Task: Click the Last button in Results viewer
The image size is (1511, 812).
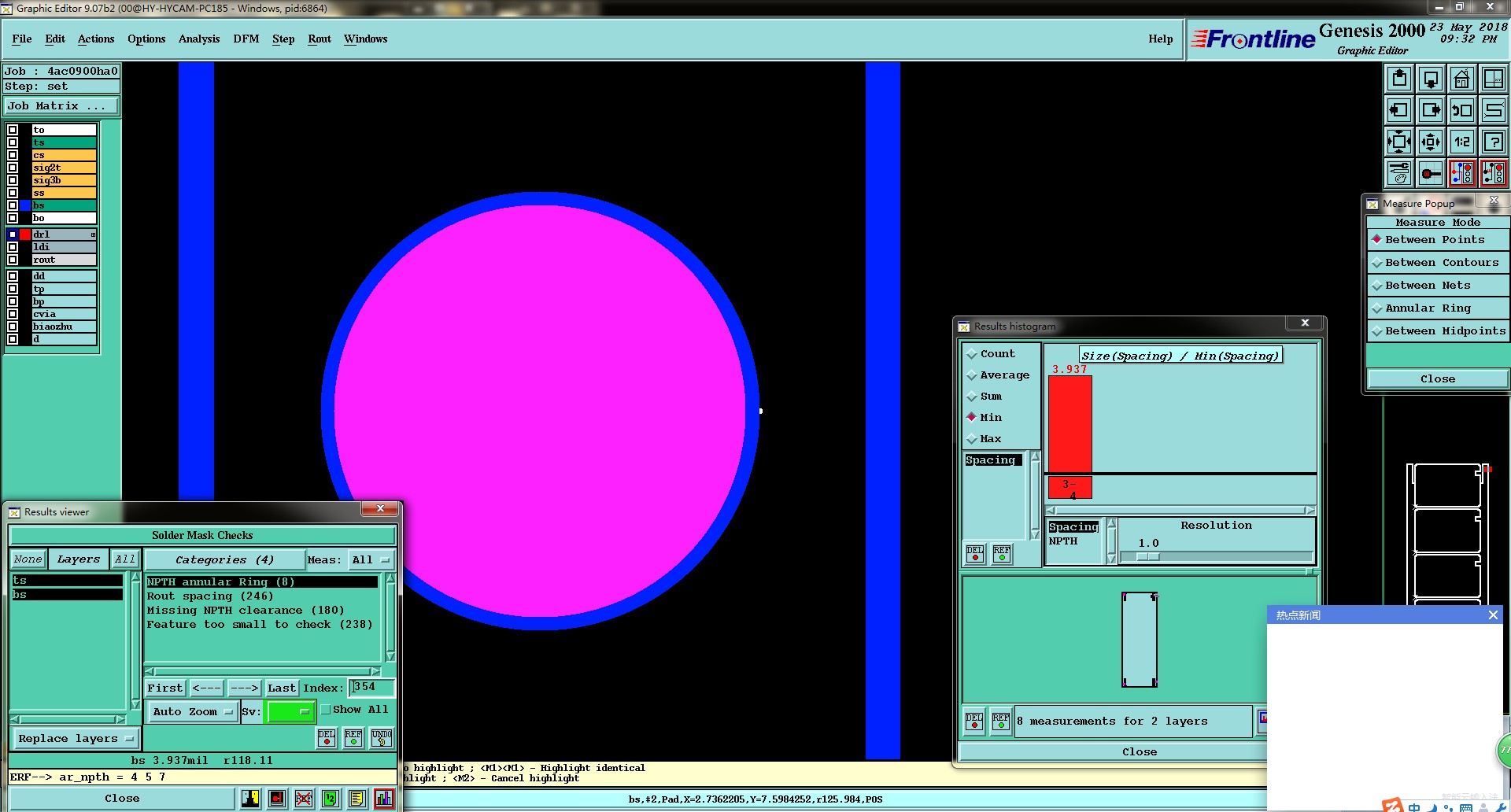Action: click(281, 688)
